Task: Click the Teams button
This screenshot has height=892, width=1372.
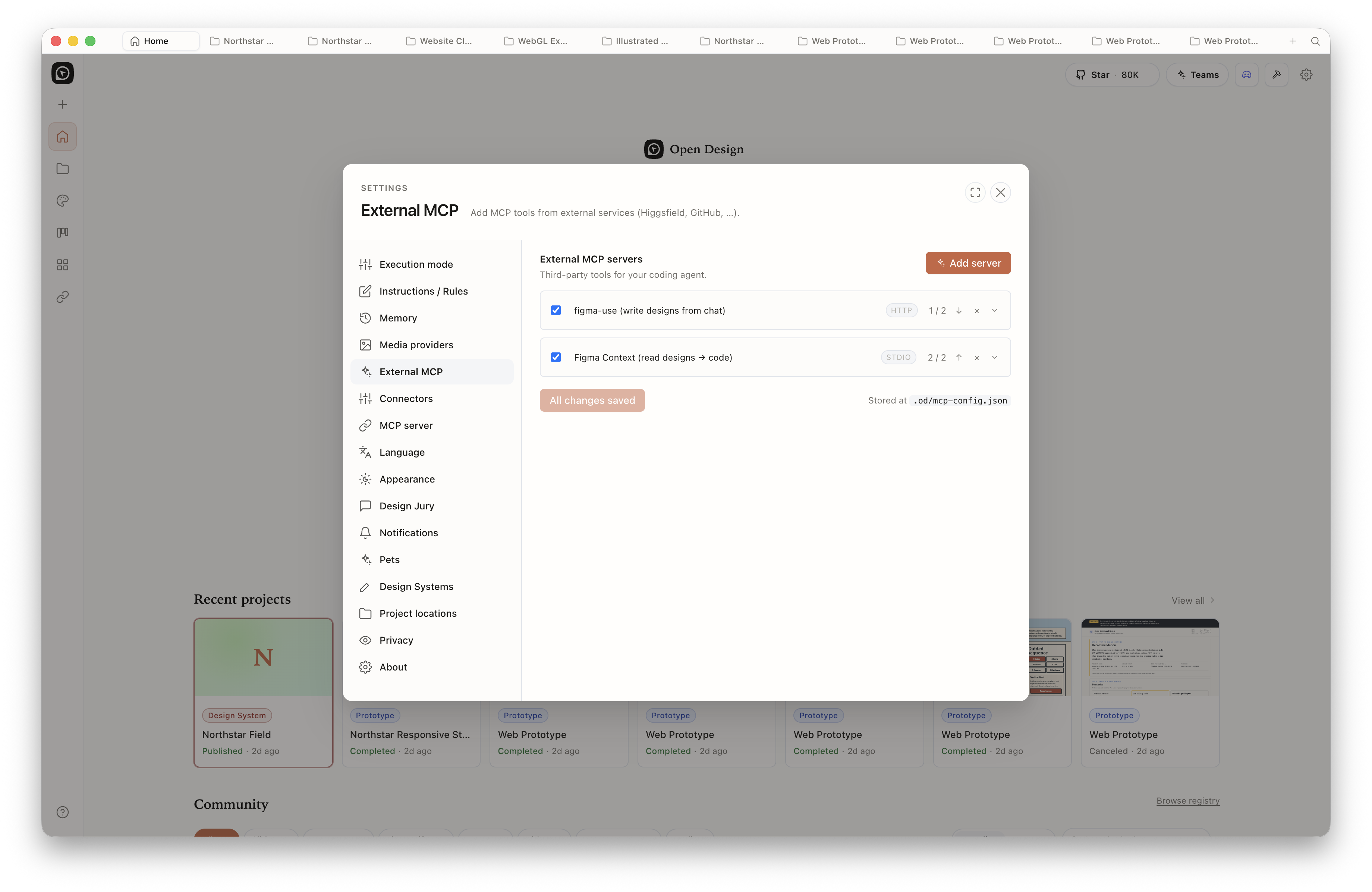Action: (x=1197, y=75)
